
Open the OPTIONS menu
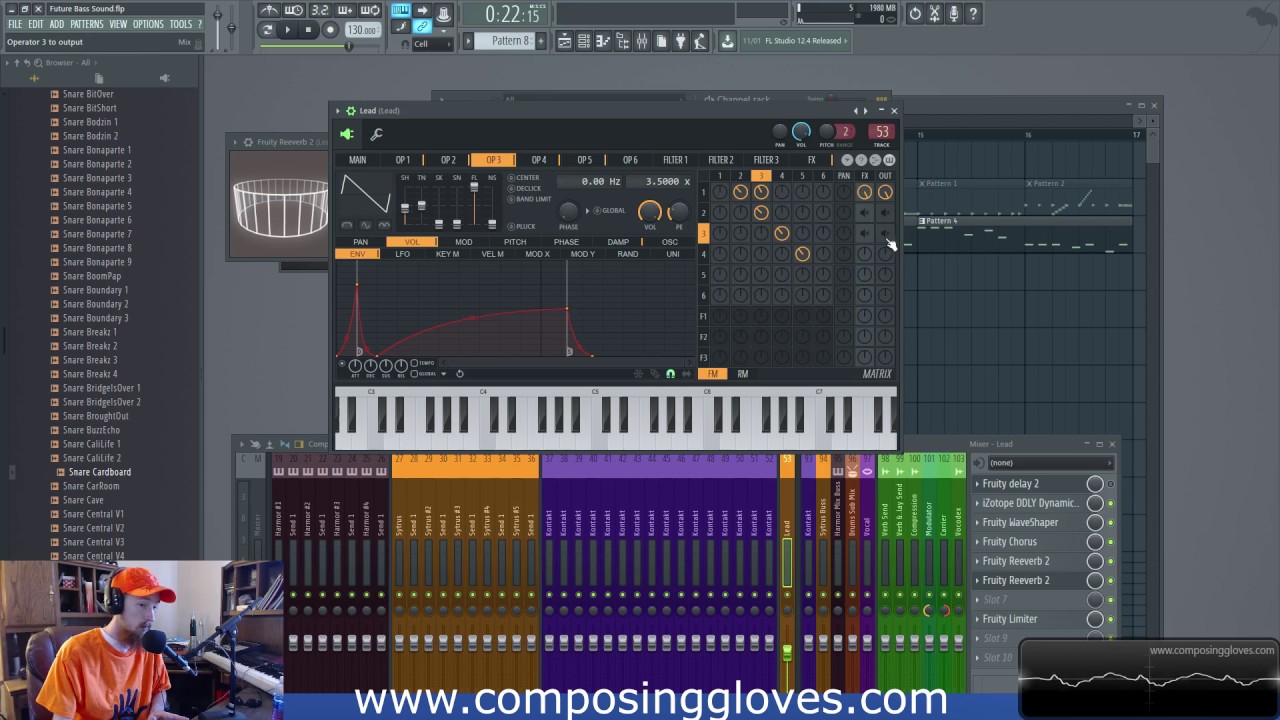click(148, 24)
